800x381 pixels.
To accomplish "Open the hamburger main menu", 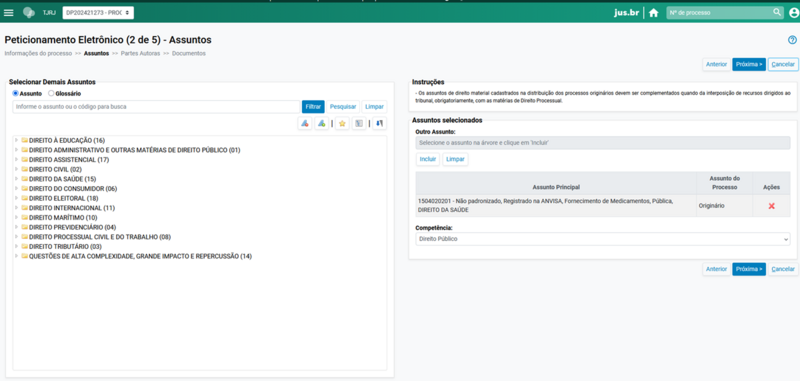I will 9,13.
